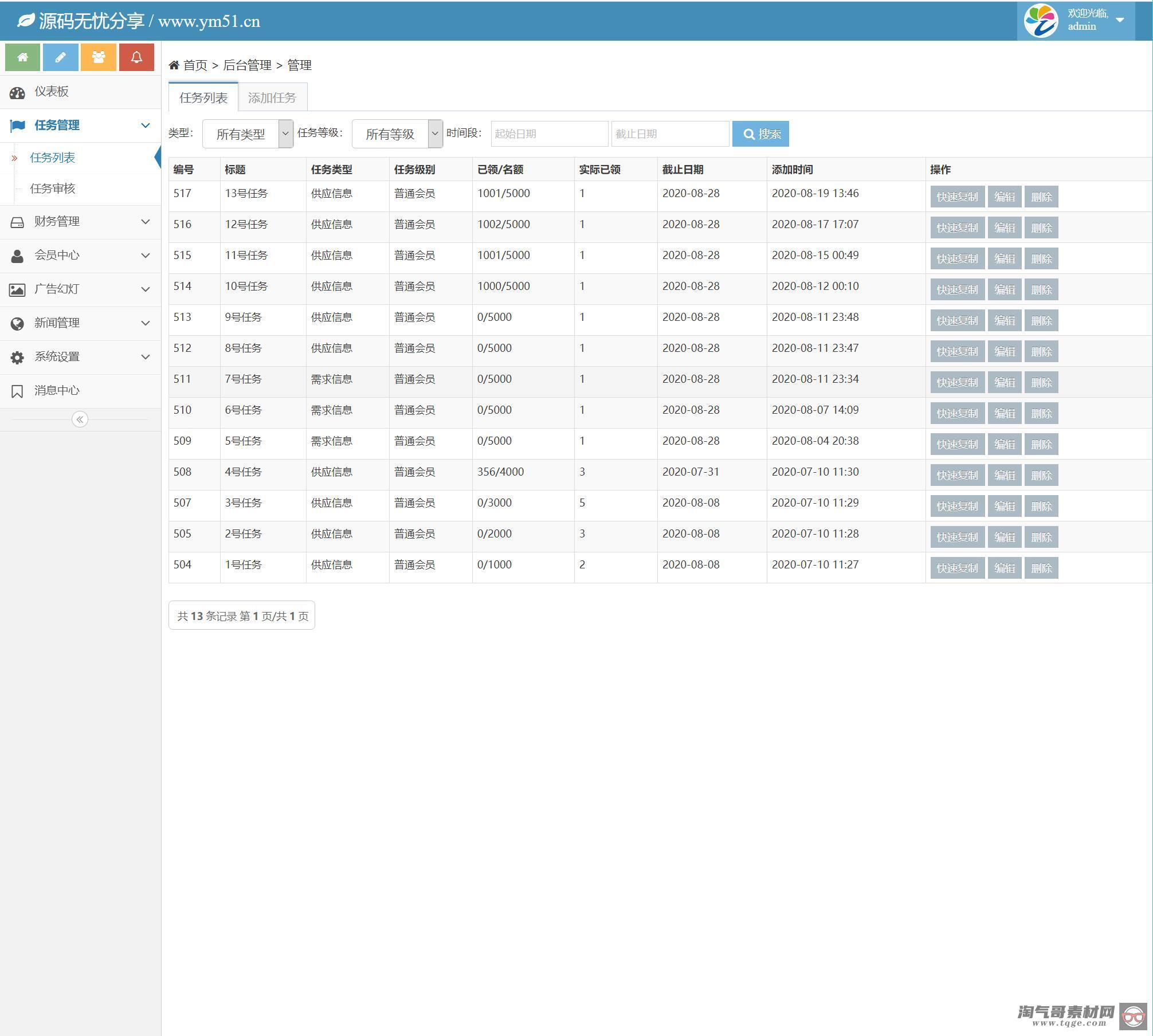This screenshot has width=1153, height=1036.
Task: Click the 搜索 search button
Action: [x=760, y=134]
